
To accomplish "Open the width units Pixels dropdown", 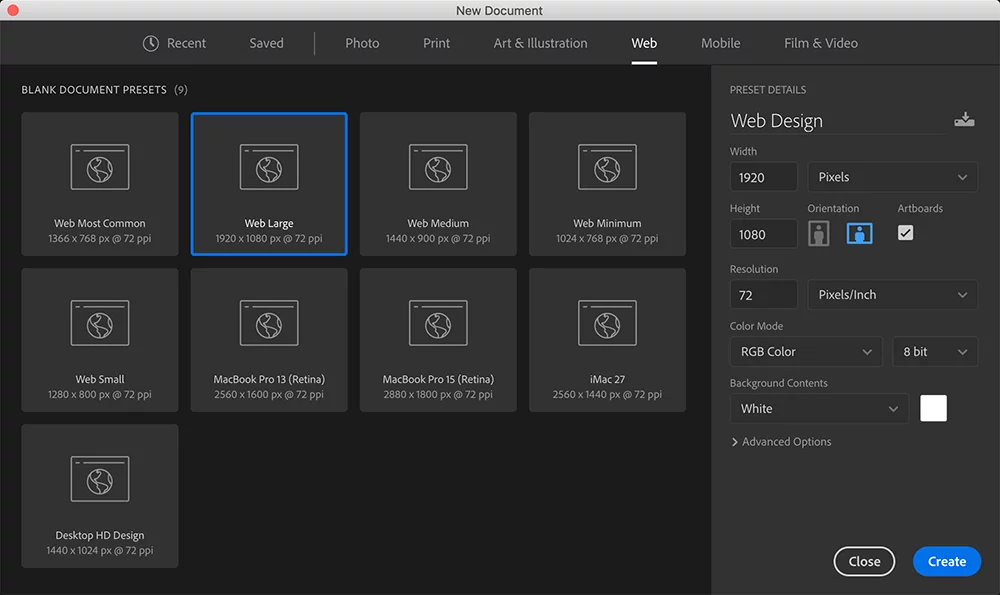I will tap(892, 177).
